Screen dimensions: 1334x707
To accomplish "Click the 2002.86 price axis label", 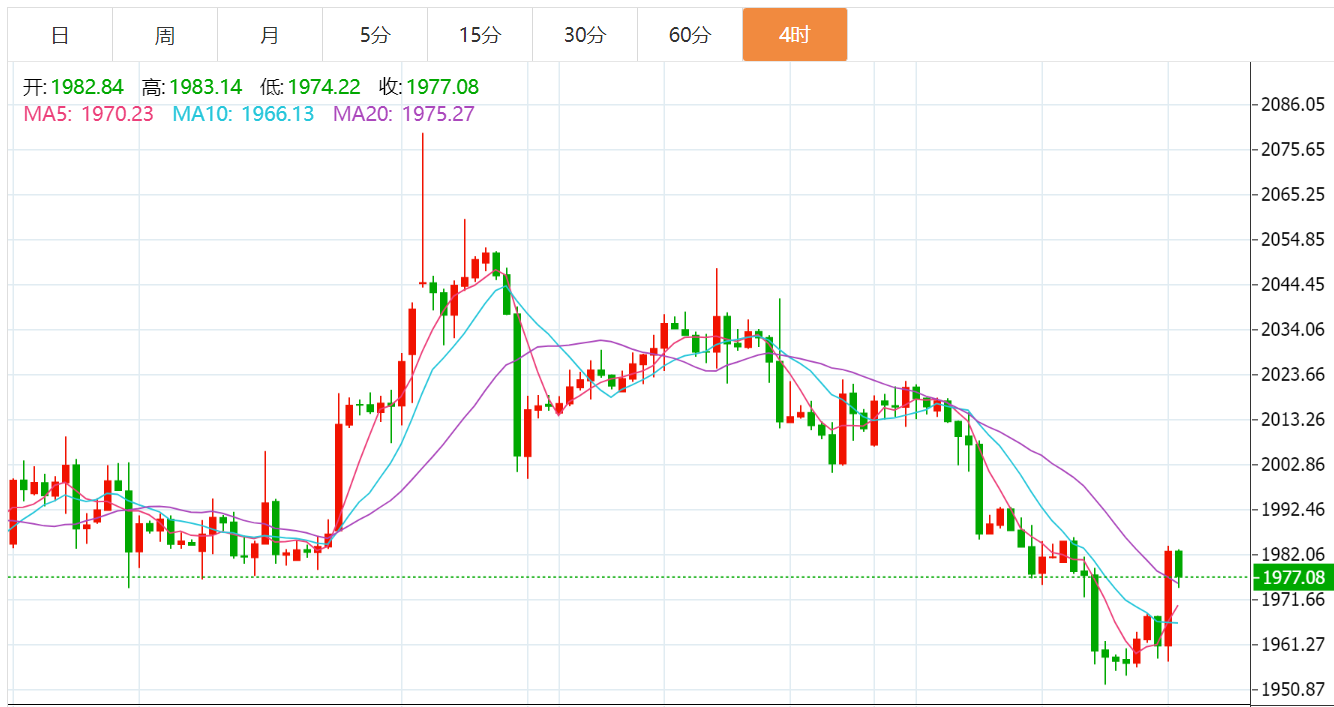I will tap(1293, 464).
